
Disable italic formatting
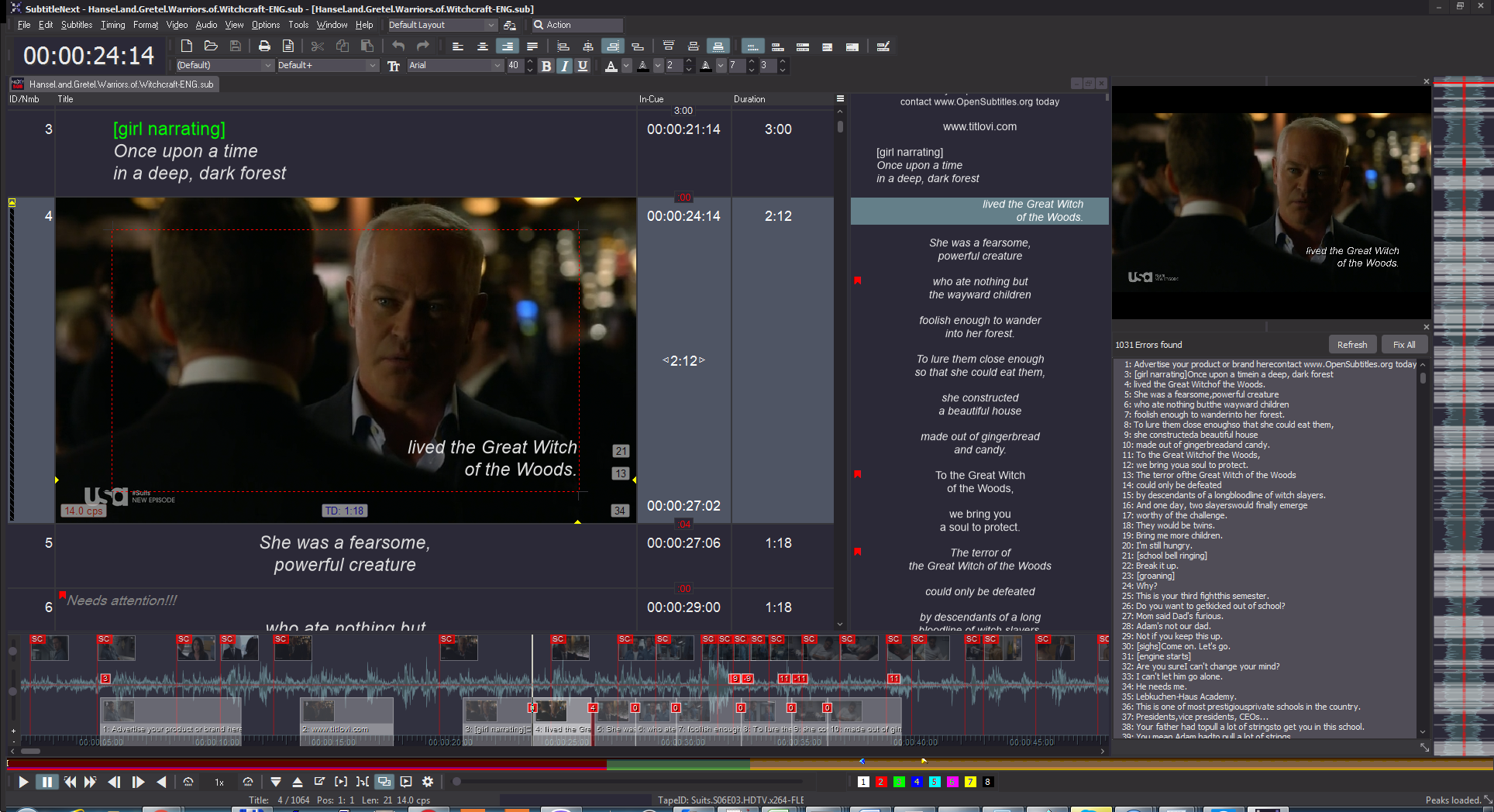tap(563, 66)
